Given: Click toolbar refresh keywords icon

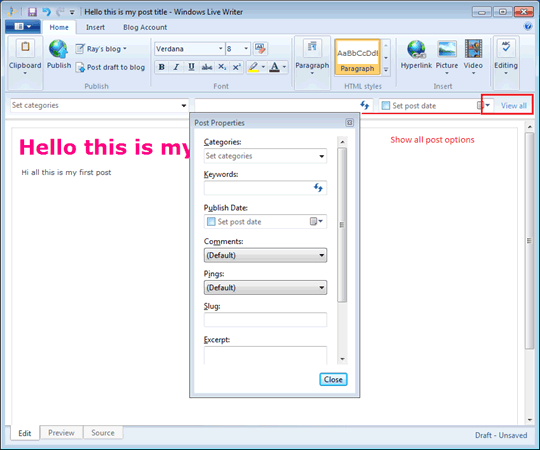Looking at the screenshot, I should point(365,105).
